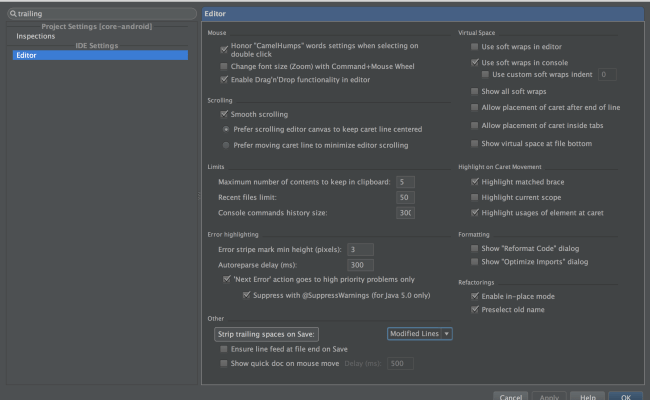Toggle Honor CamelHumps words settings checkbox
Viewport: 650px width, 400px height.
(224, 50)
